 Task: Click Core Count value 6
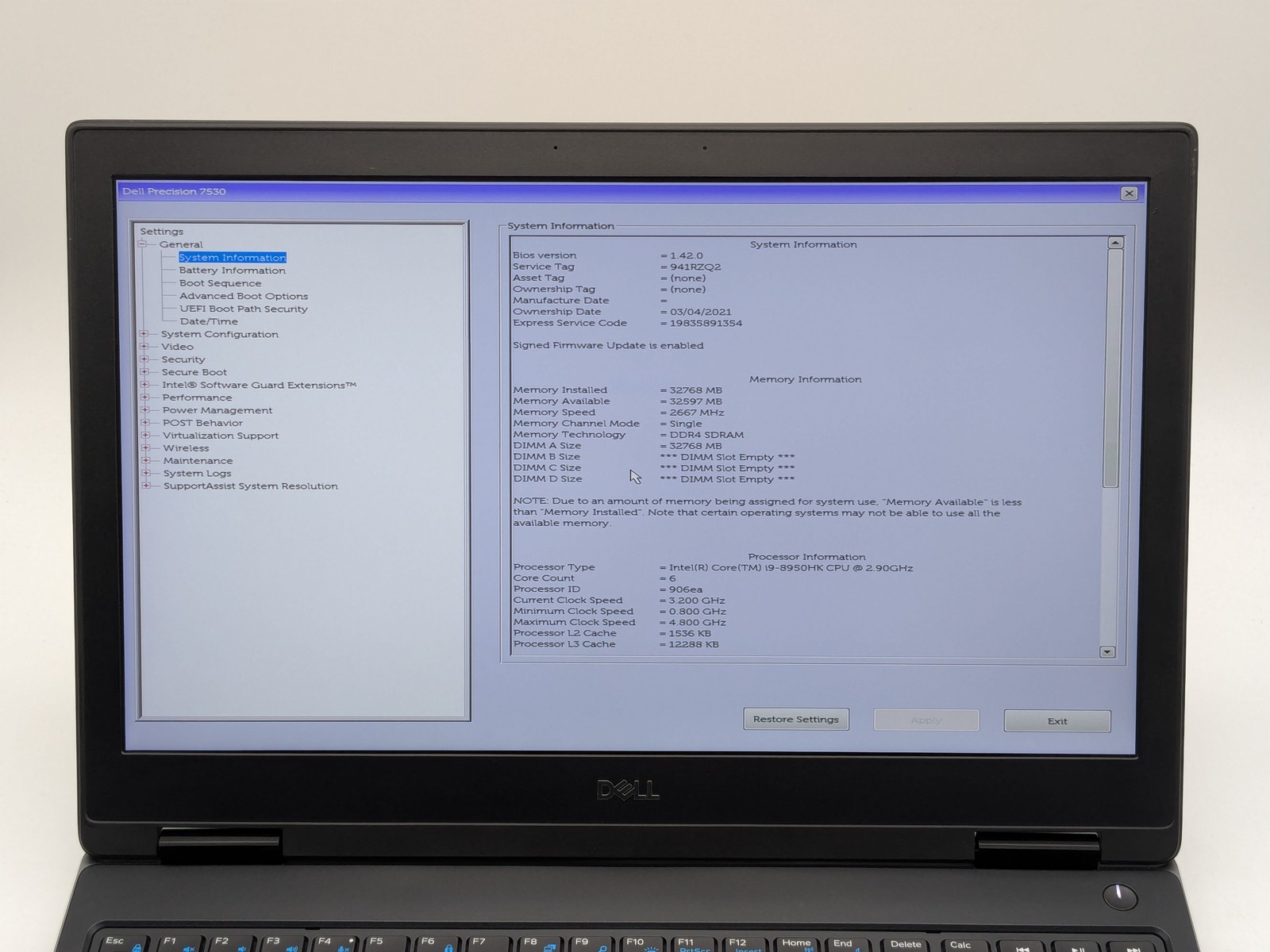click(672, 578)
